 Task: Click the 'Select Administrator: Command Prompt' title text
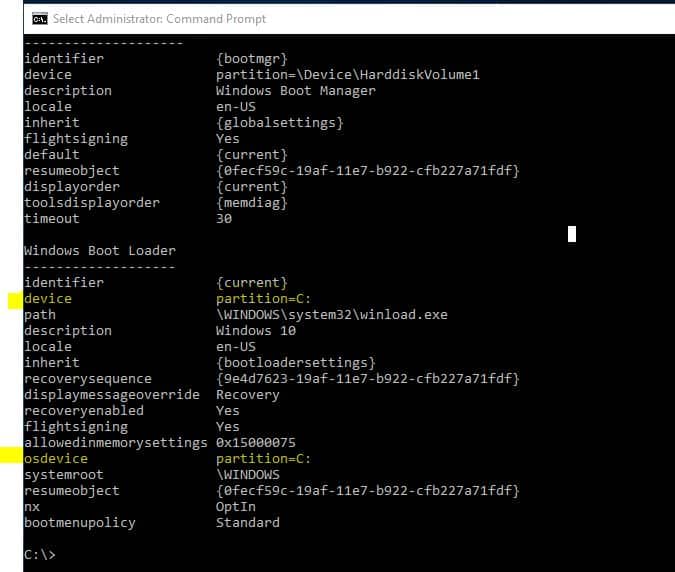[159, 19]
